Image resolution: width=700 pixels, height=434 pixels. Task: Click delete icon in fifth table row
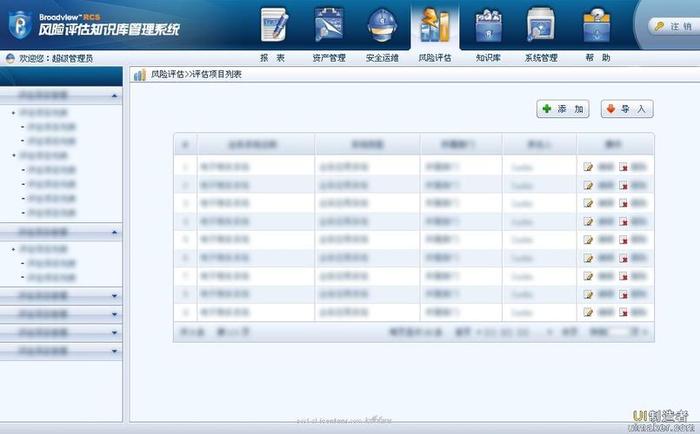pyautogui.click(x=623, y=240)
